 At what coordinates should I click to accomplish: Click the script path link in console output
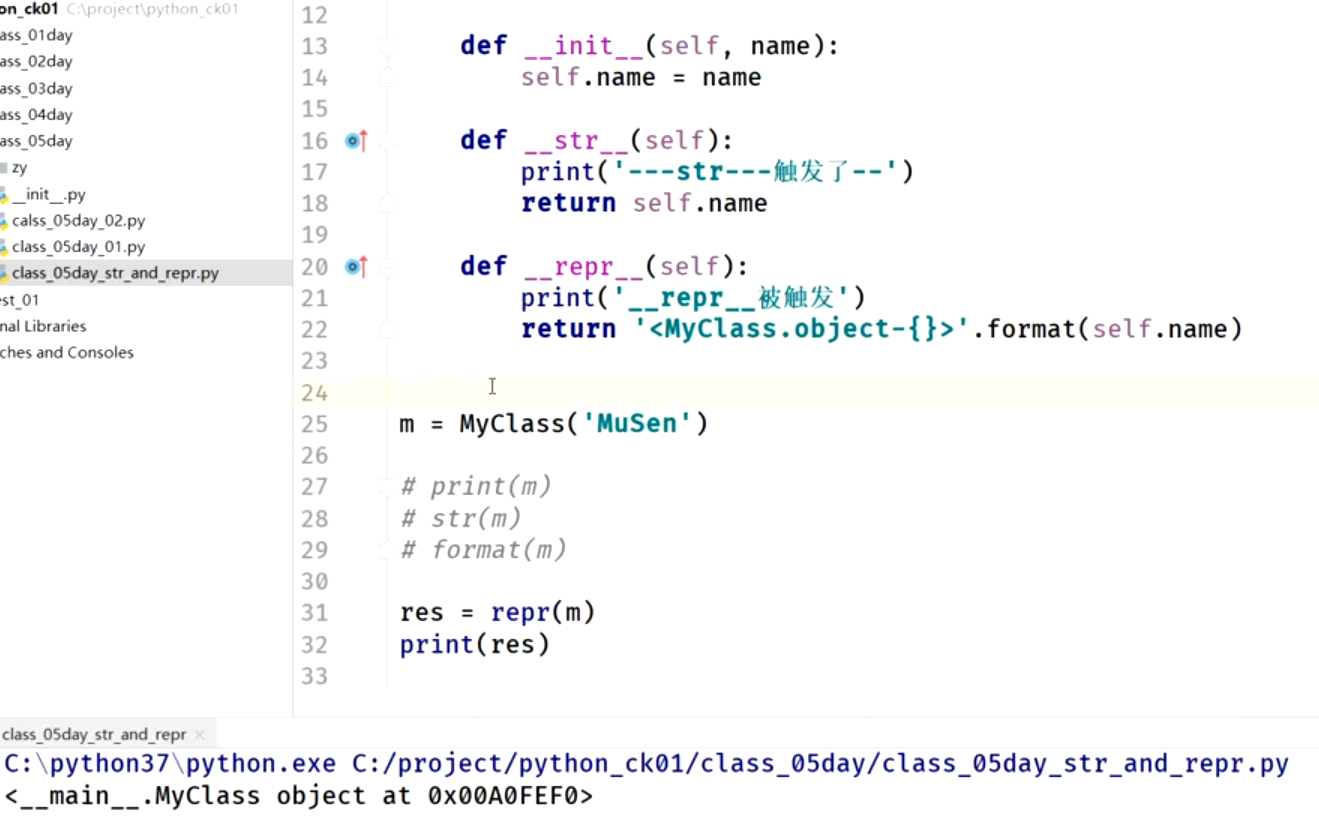click(820, 765)
